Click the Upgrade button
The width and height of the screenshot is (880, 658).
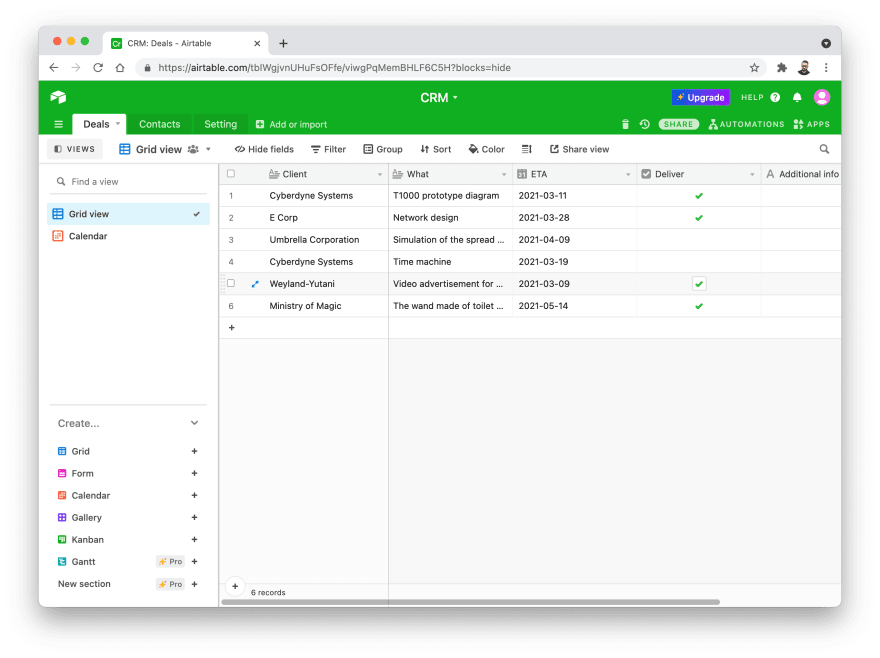700,97
